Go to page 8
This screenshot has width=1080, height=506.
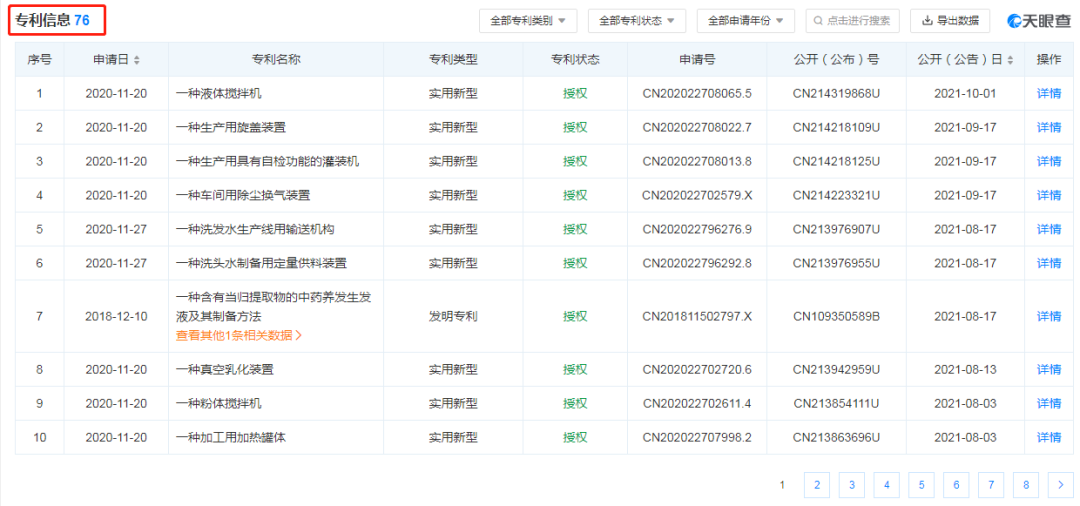pyautogui.click(x=1026, y=485)
